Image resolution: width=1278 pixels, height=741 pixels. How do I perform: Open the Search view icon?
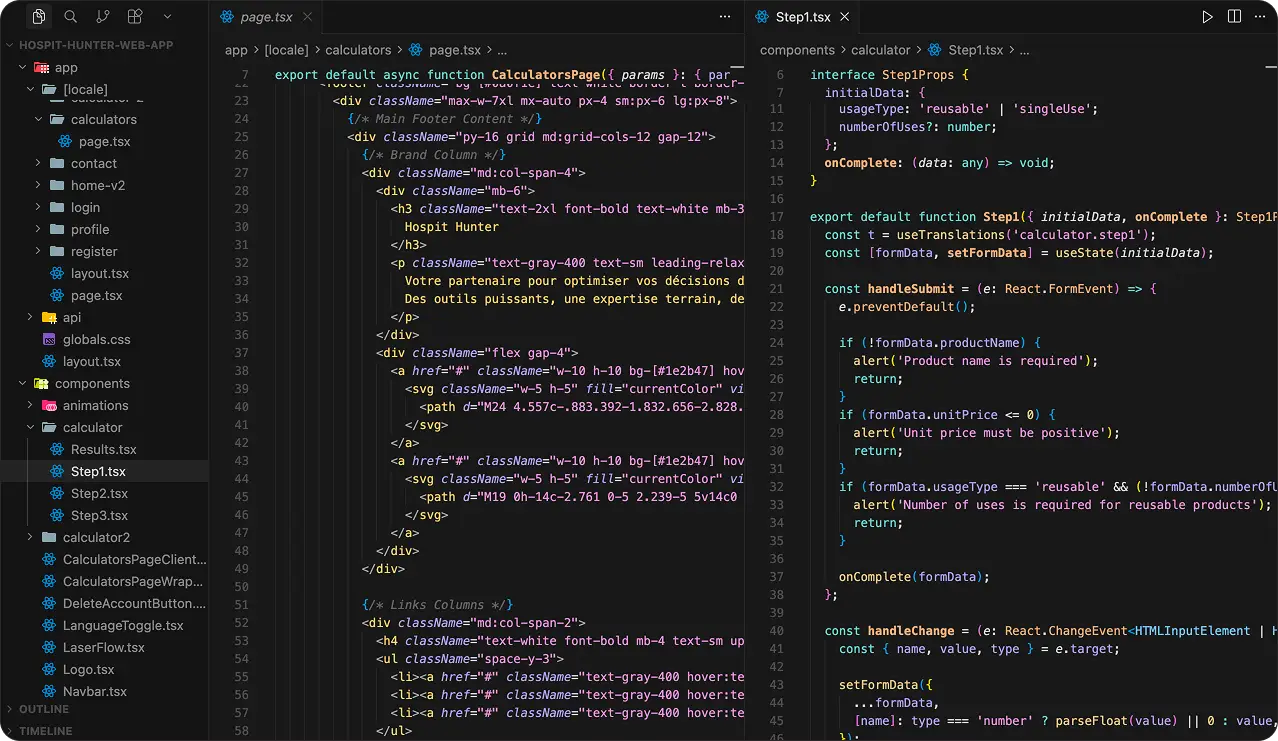71,17
